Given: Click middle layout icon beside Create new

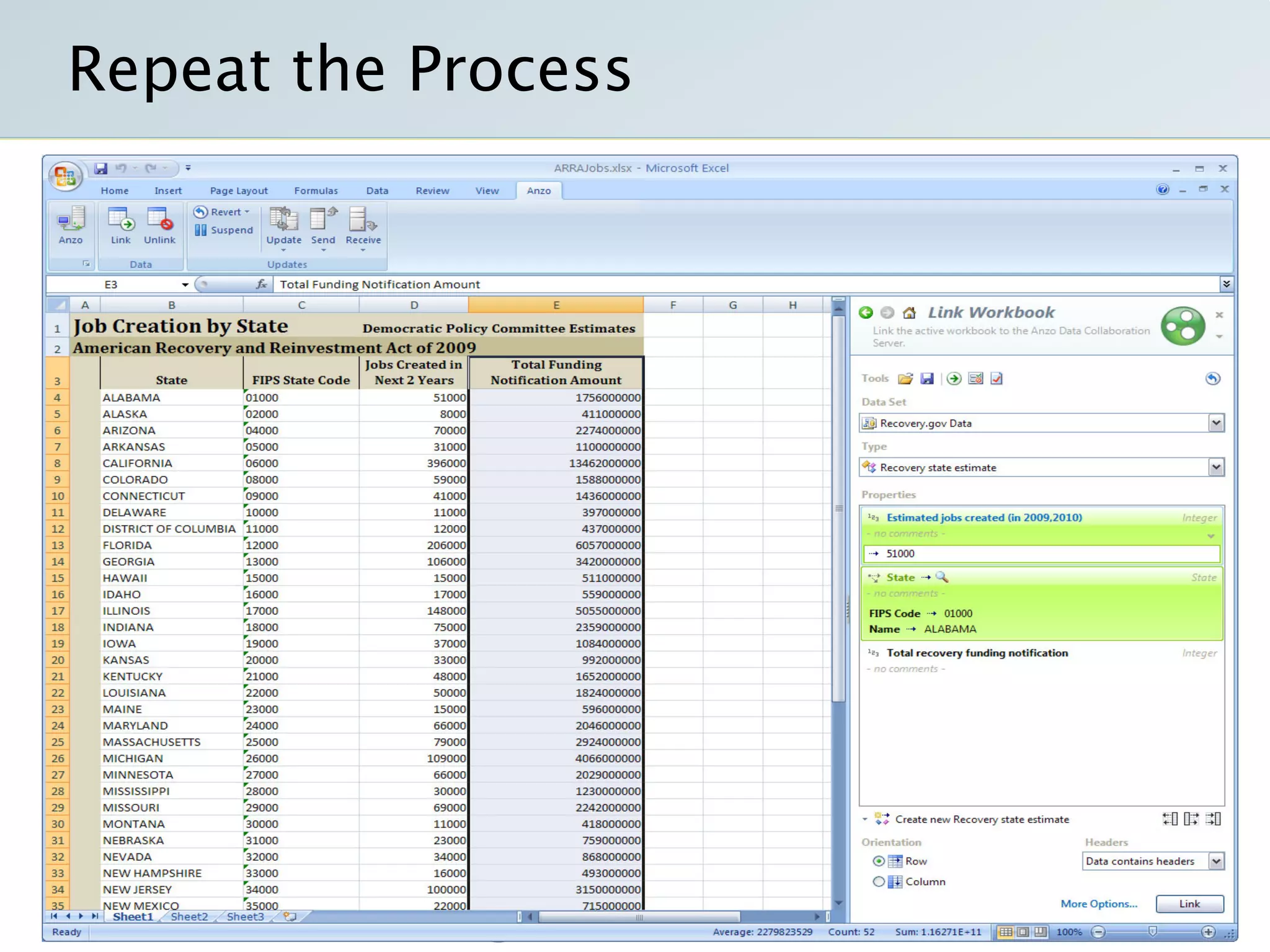Looking at the screenshot, I should coord(1191,819).
